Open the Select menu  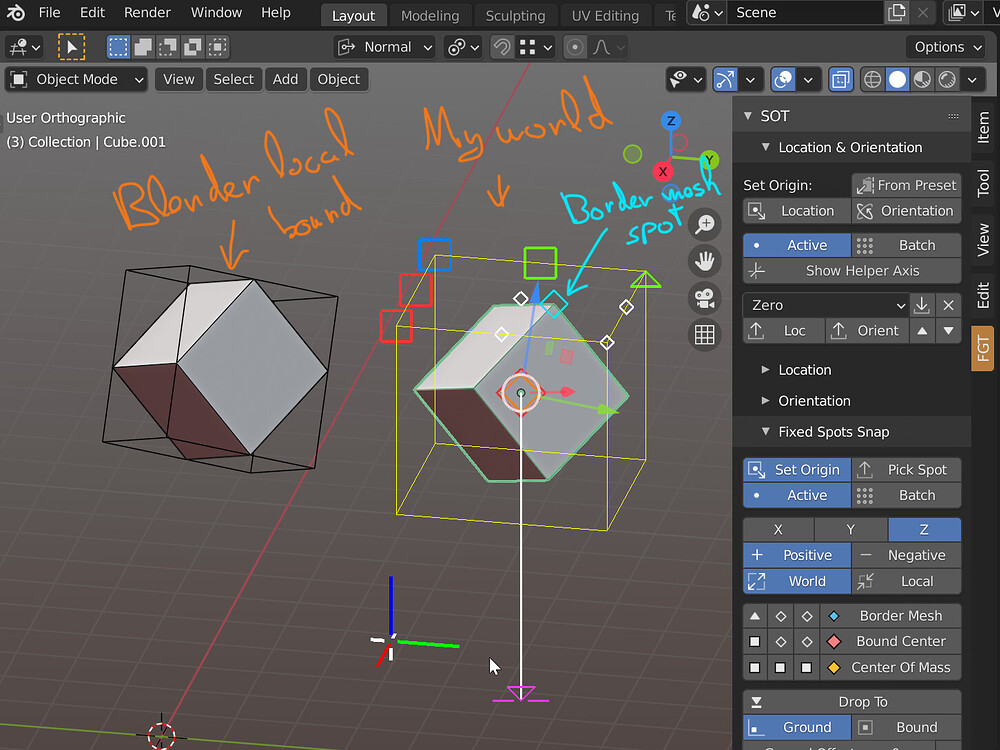click(x=233, y=79)
